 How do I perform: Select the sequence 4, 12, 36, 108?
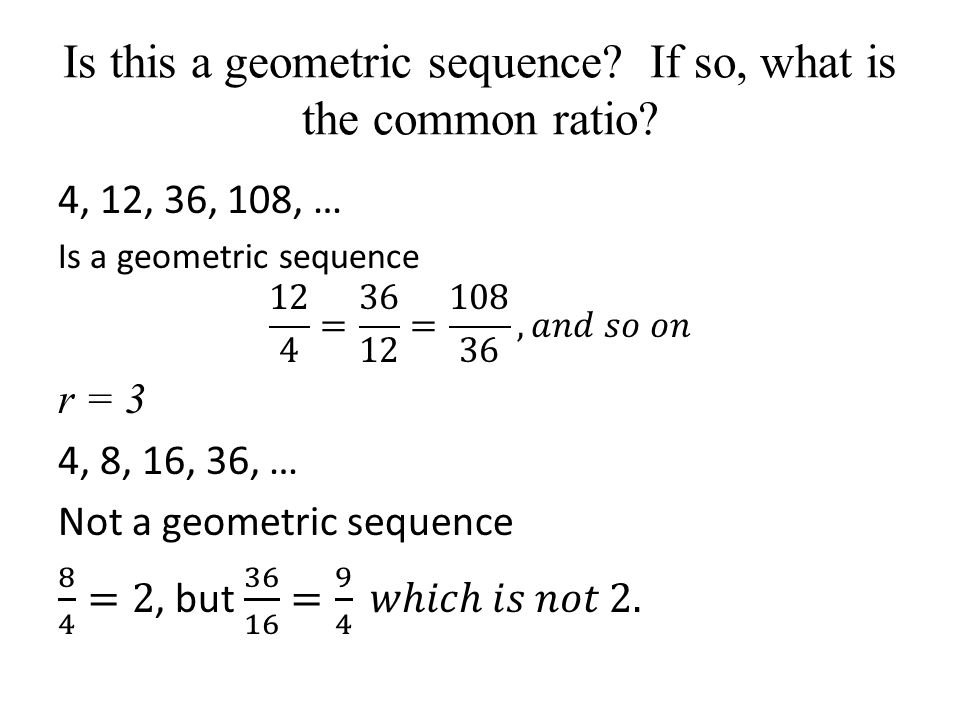point(199,200)
